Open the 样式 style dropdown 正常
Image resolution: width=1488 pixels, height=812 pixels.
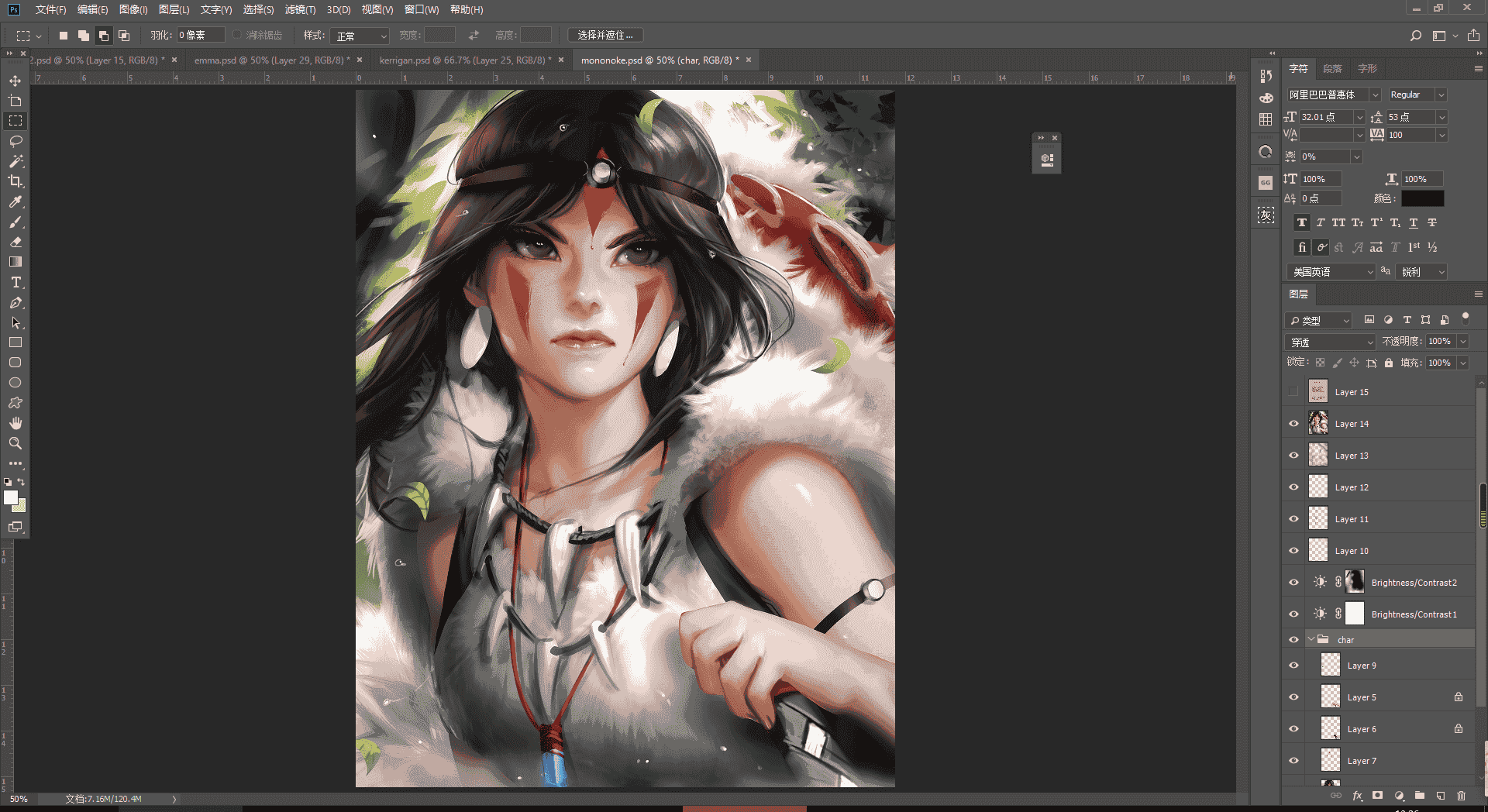[x=360, y=36]
